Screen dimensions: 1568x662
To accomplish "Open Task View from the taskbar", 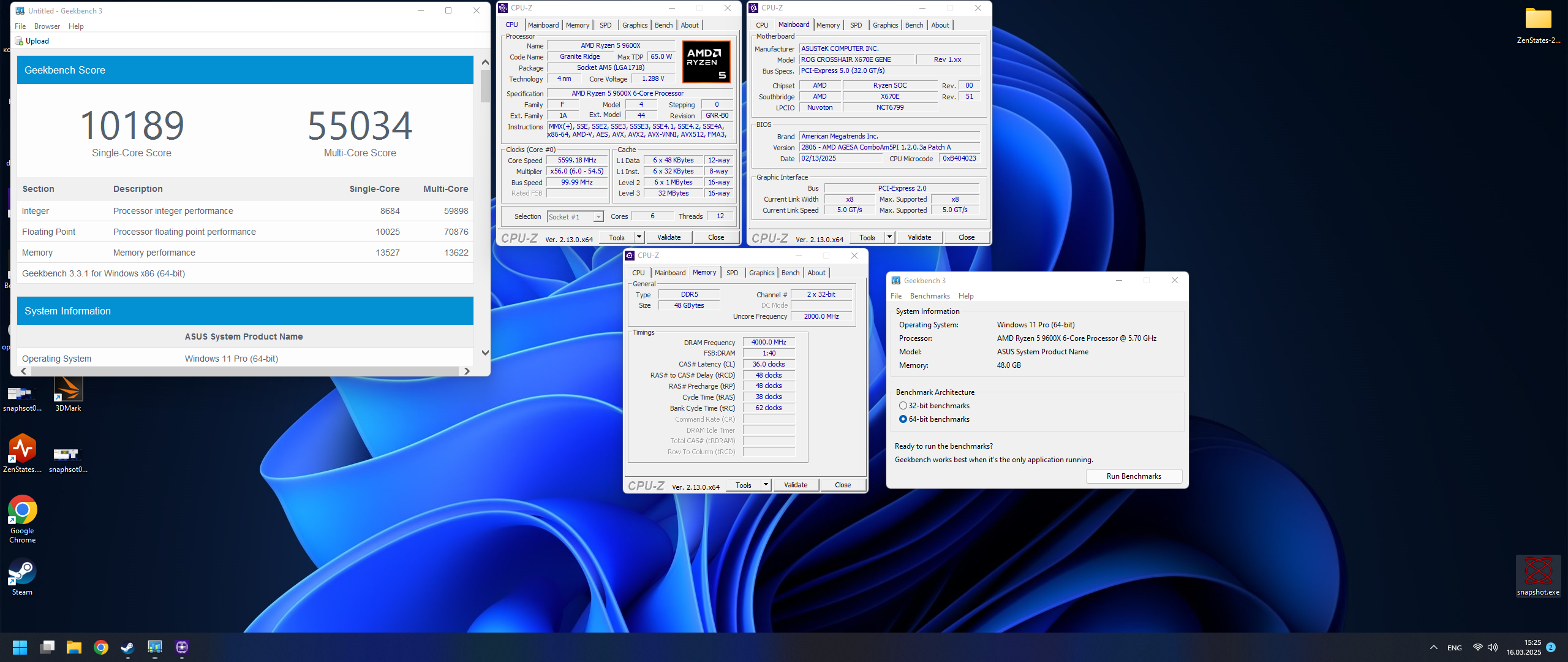I will click(47, 647).
